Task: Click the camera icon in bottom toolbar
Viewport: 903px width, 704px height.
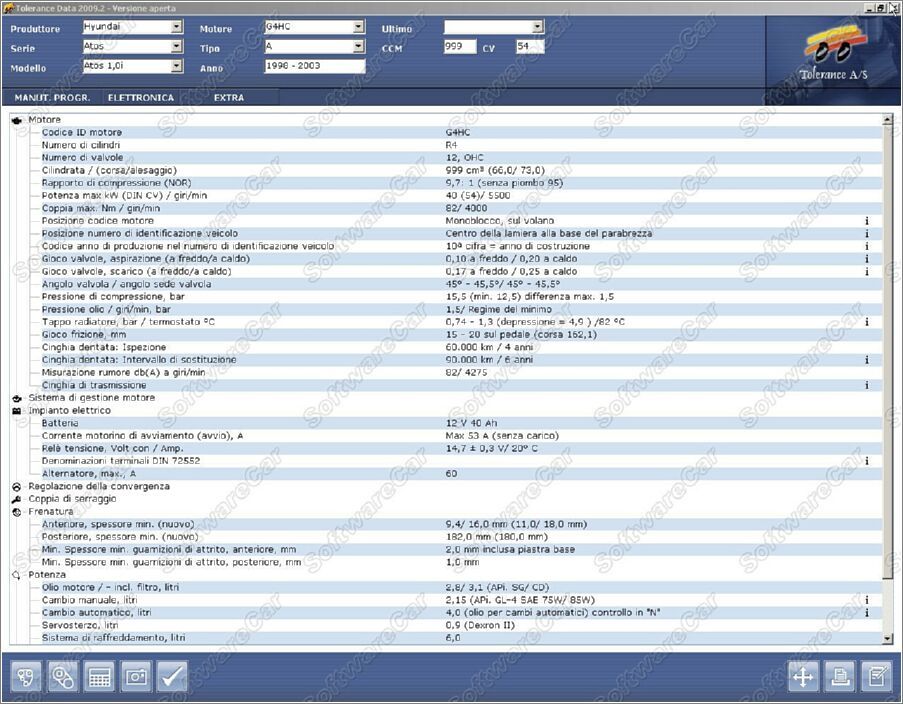Action: point(136,677)
